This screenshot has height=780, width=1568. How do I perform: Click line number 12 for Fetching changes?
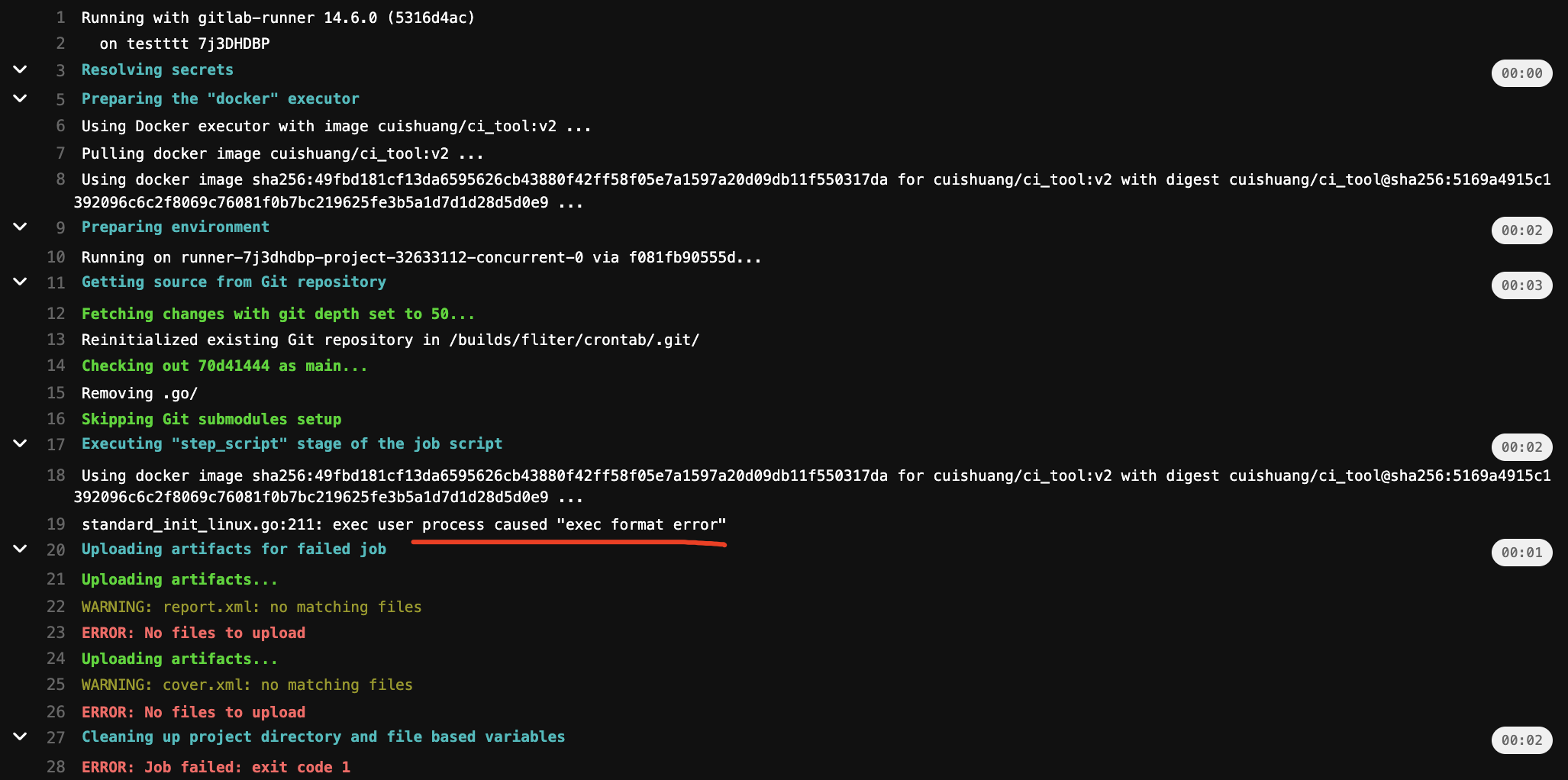56,314
